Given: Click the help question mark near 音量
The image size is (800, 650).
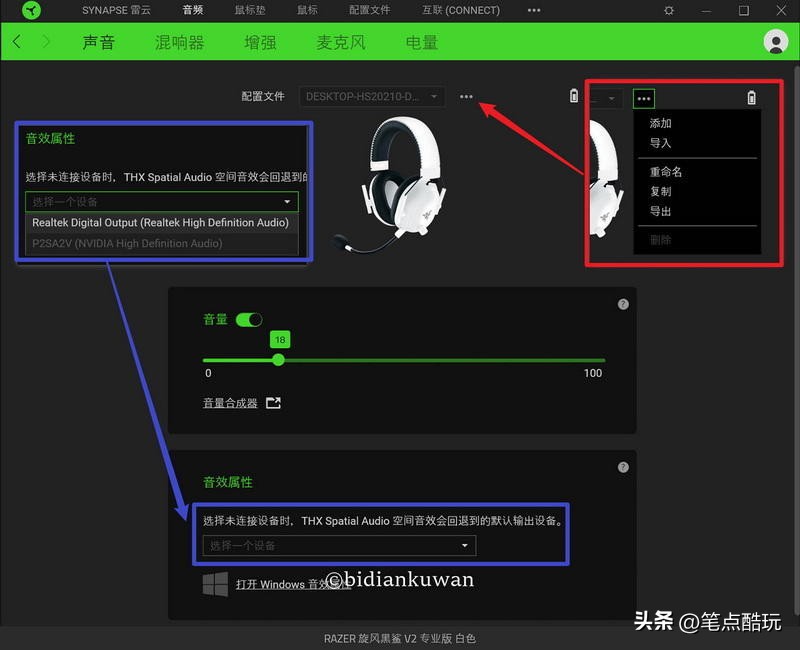Looking at the screenshot, I should [x=623, y=303].
